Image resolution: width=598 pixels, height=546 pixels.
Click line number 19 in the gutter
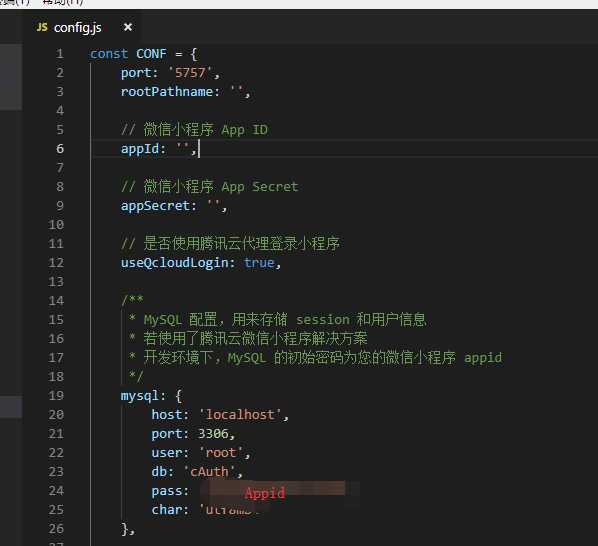(56, 396)
